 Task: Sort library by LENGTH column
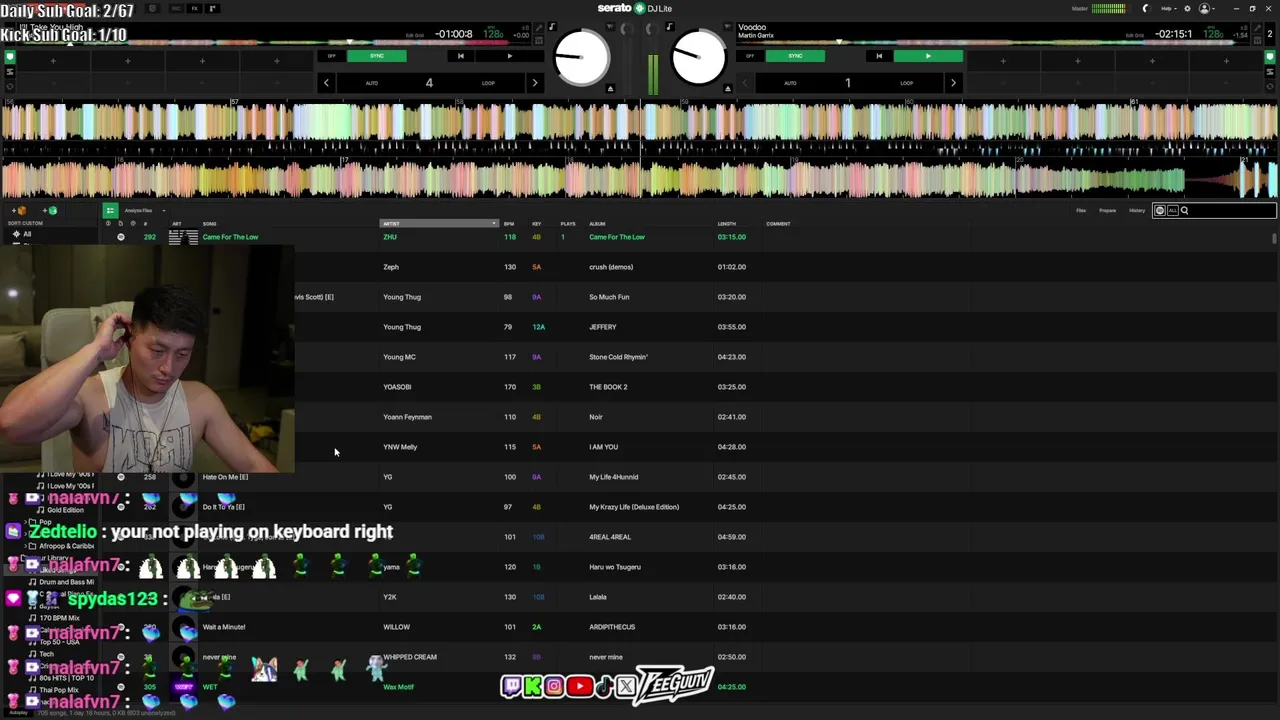coord(727,224)
